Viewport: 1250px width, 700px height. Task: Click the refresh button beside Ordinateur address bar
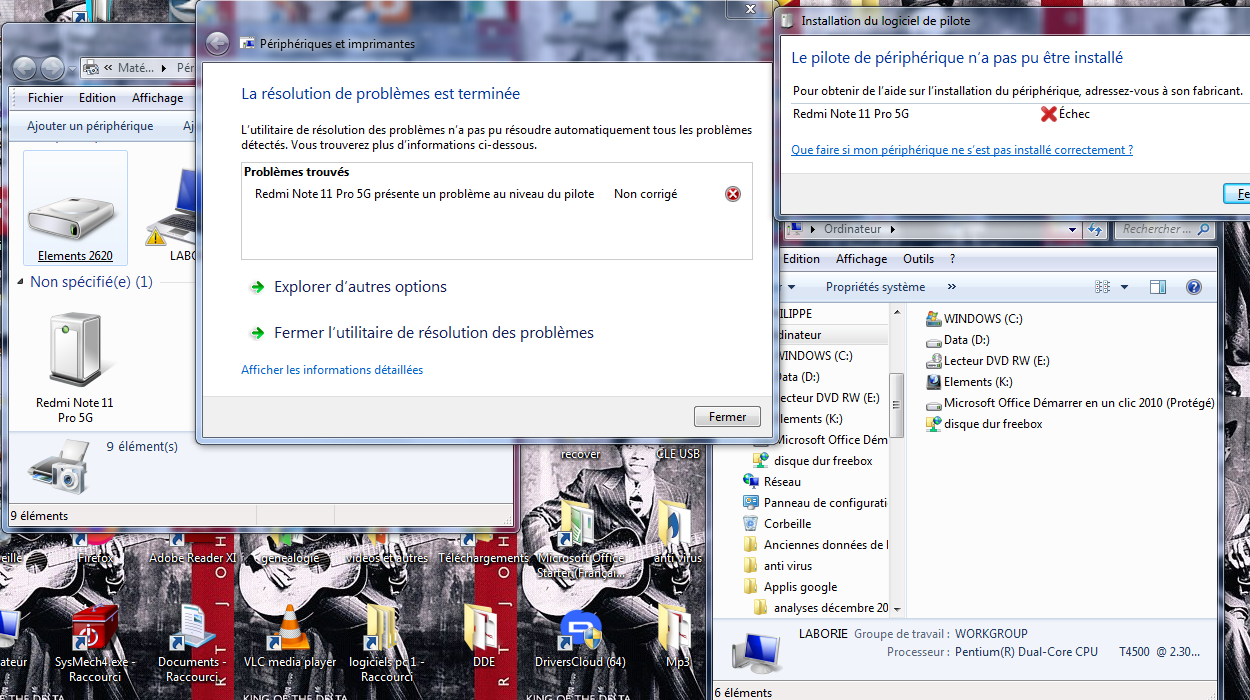1095,229
